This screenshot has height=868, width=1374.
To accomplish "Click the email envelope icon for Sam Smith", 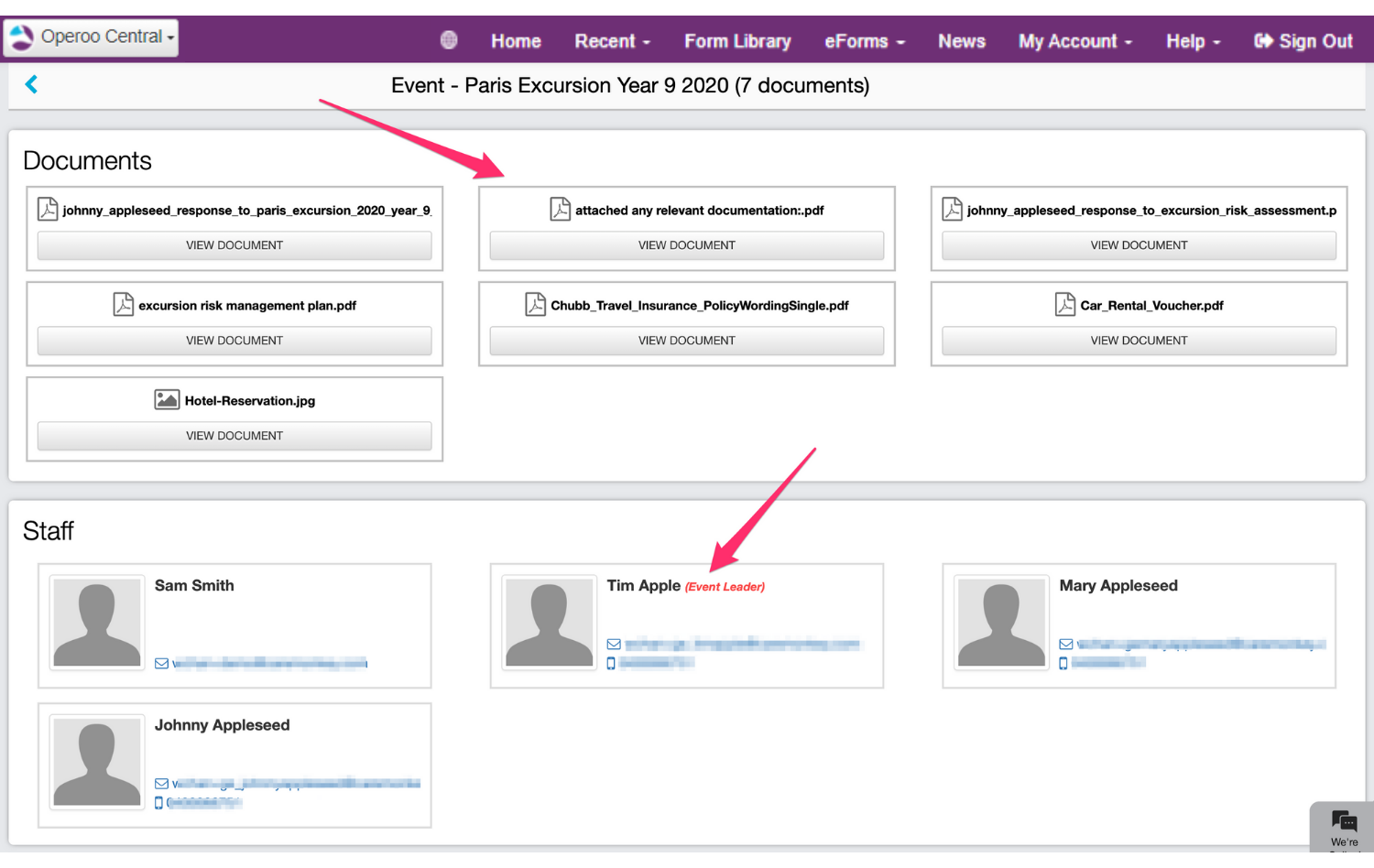I will pos(161,664).
